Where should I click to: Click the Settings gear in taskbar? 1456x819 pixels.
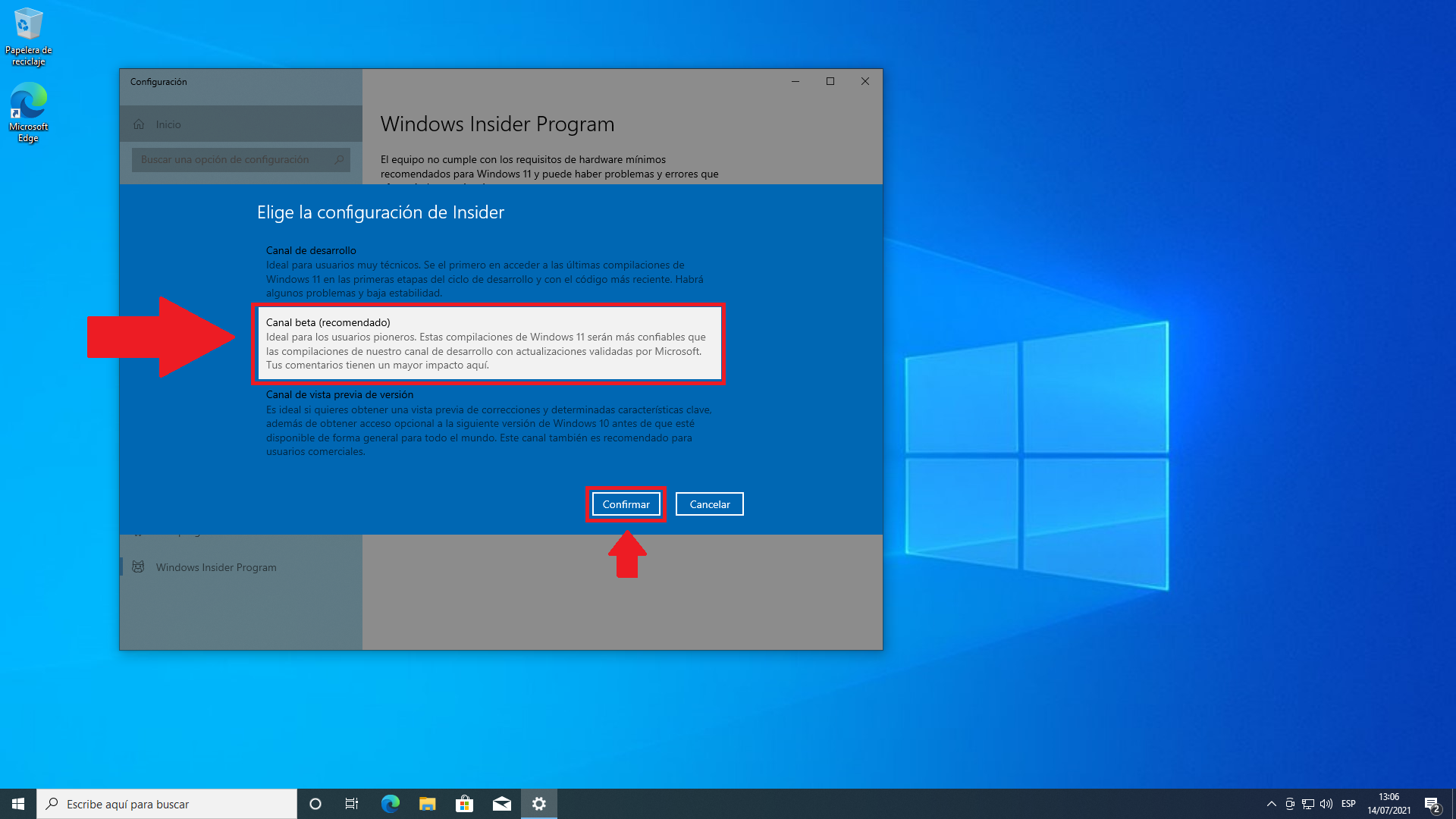(x=539, y=804)
